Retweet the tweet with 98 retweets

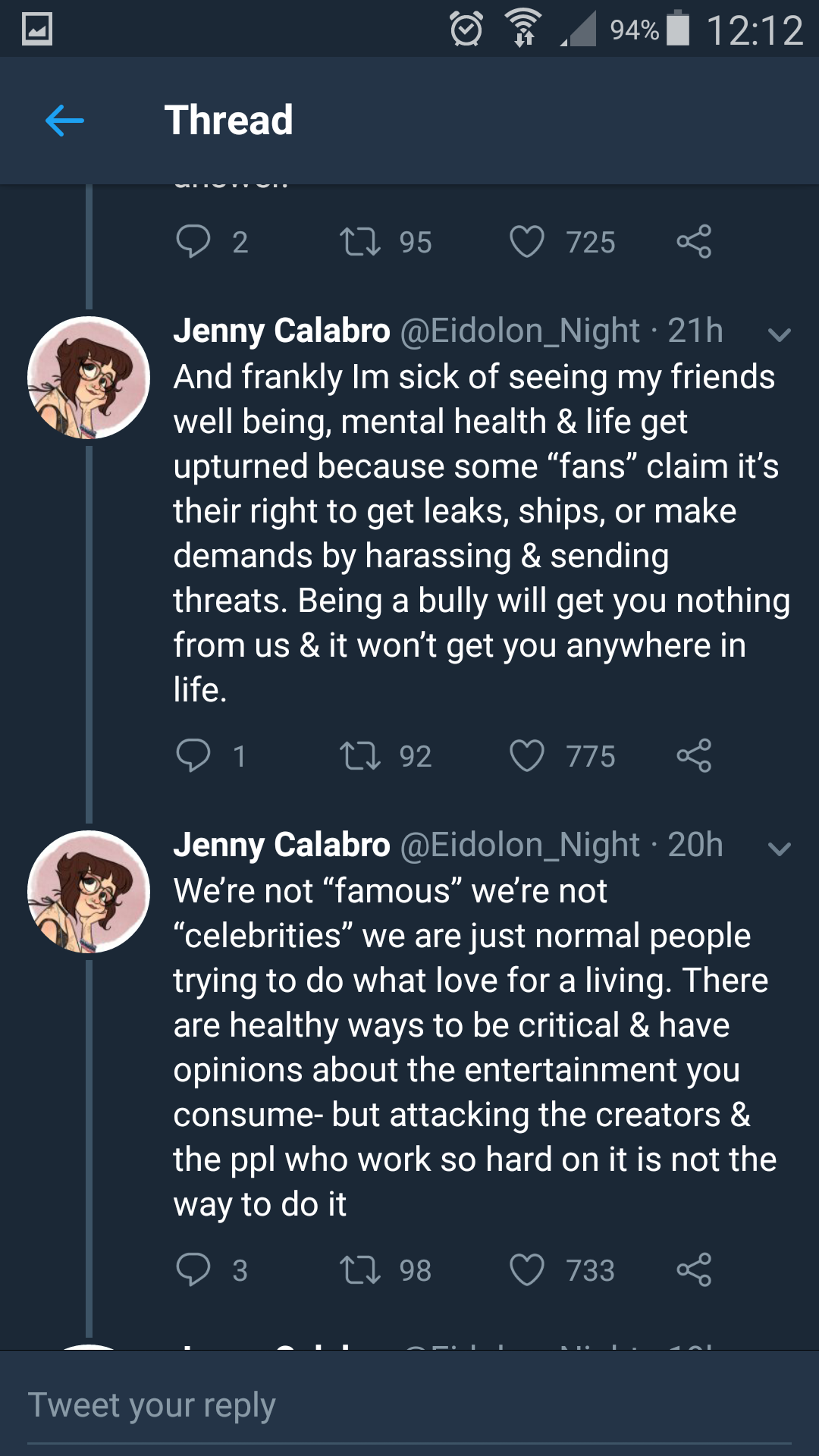360,1269
